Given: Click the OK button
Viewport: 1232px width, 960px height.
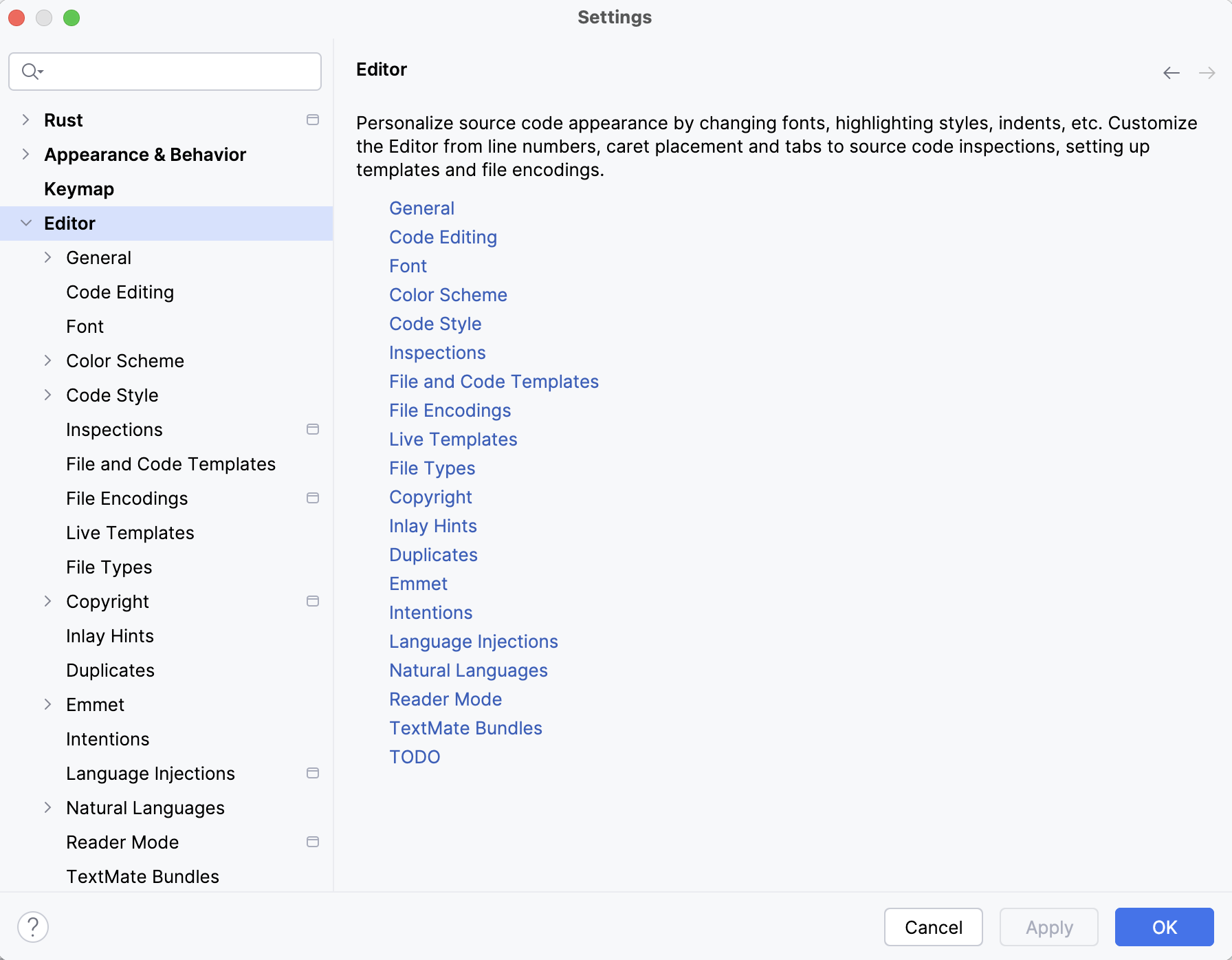Looking at the screenshot, I should click(1163, 927).
